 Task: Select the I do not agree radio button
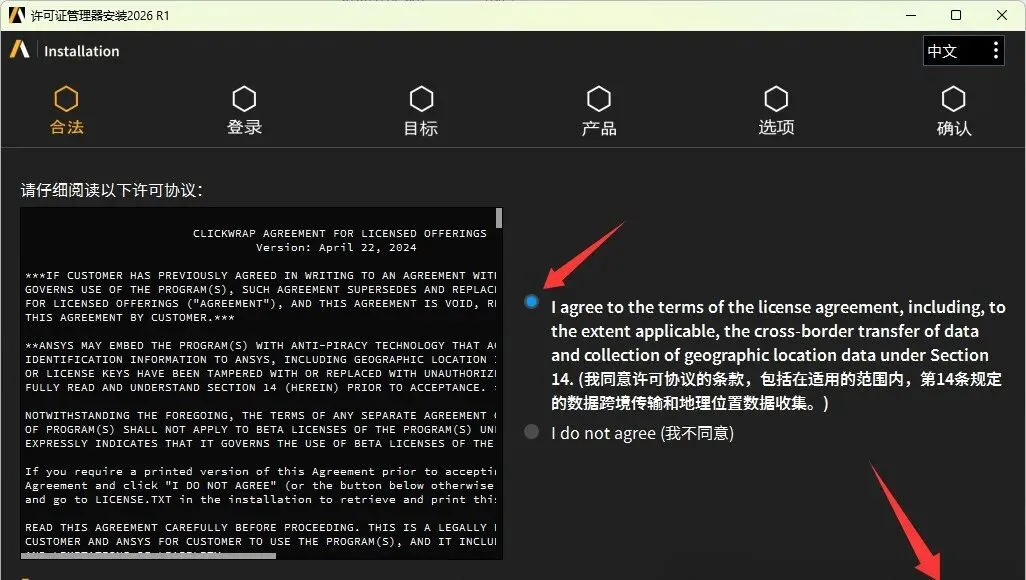[x=531, y=431]
